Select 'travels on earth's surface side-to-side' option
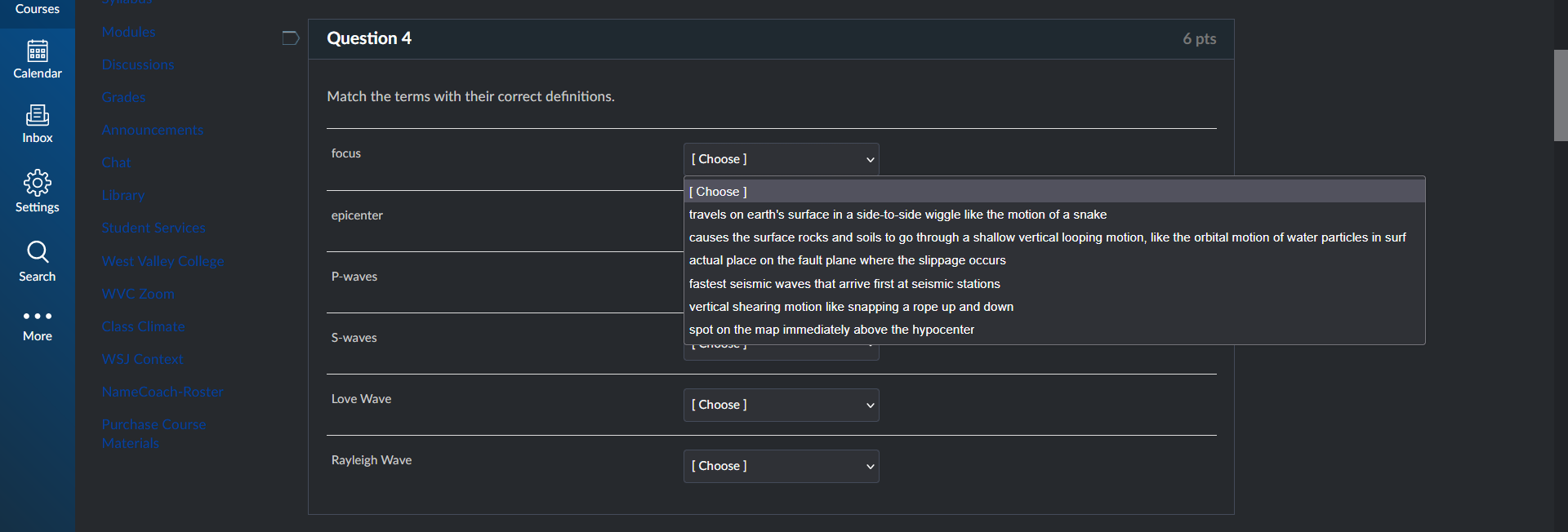The height and width of the screenshot is (532, 1568). 898,215
